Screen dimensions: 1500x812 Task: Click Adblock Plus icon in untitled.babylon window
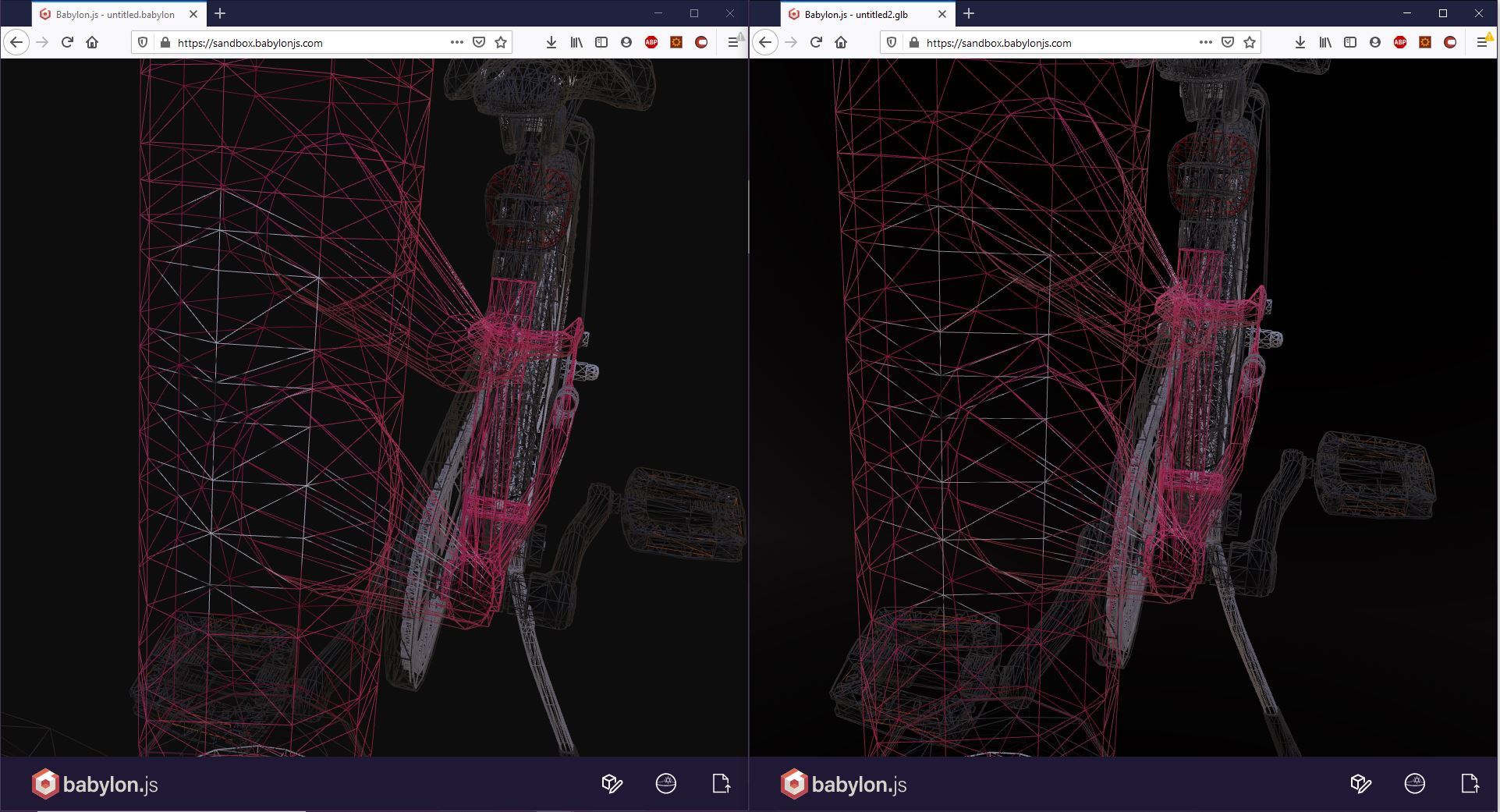[651, 43]
